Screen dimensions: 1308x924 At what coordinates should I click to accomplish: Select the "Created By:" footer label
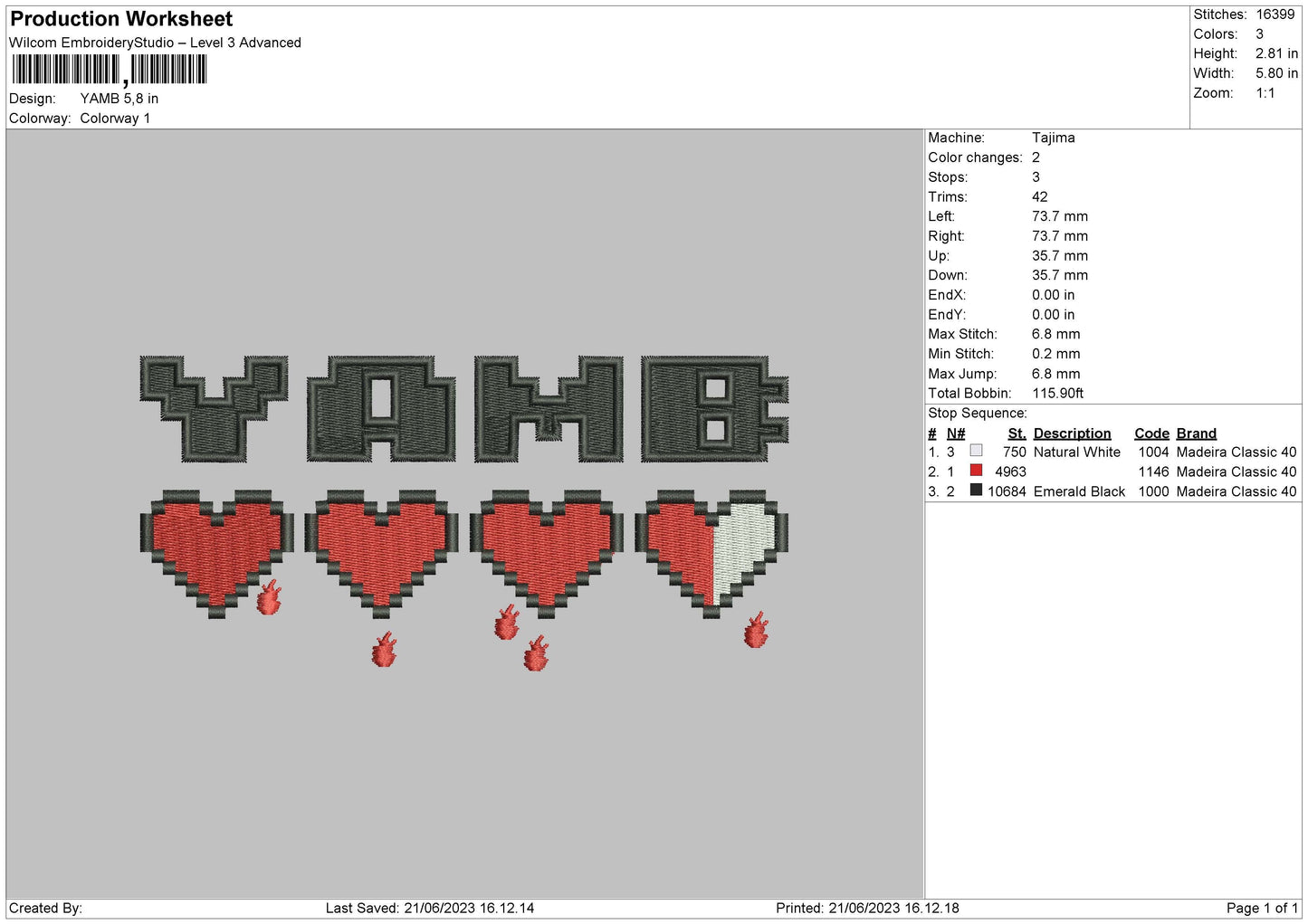[45, 909]
